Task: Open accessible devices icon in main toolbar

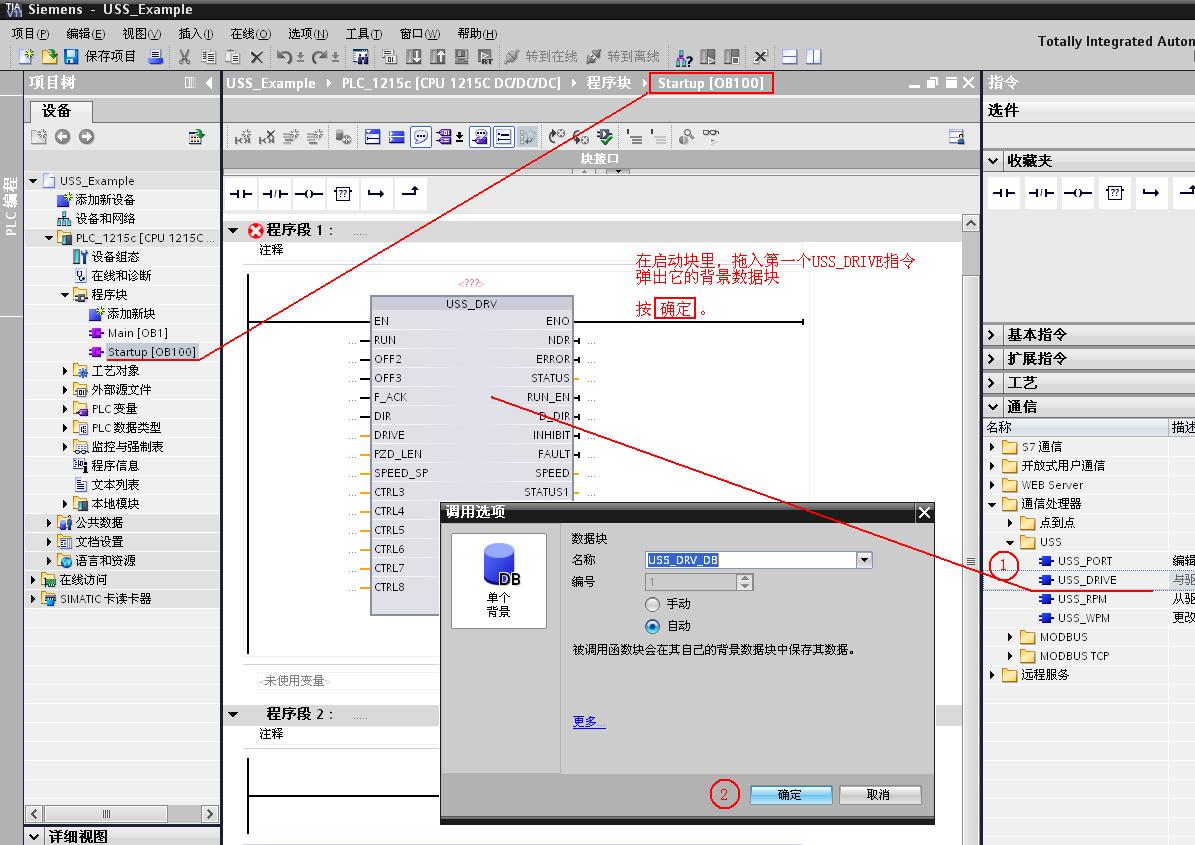Action: click(684, 57)
